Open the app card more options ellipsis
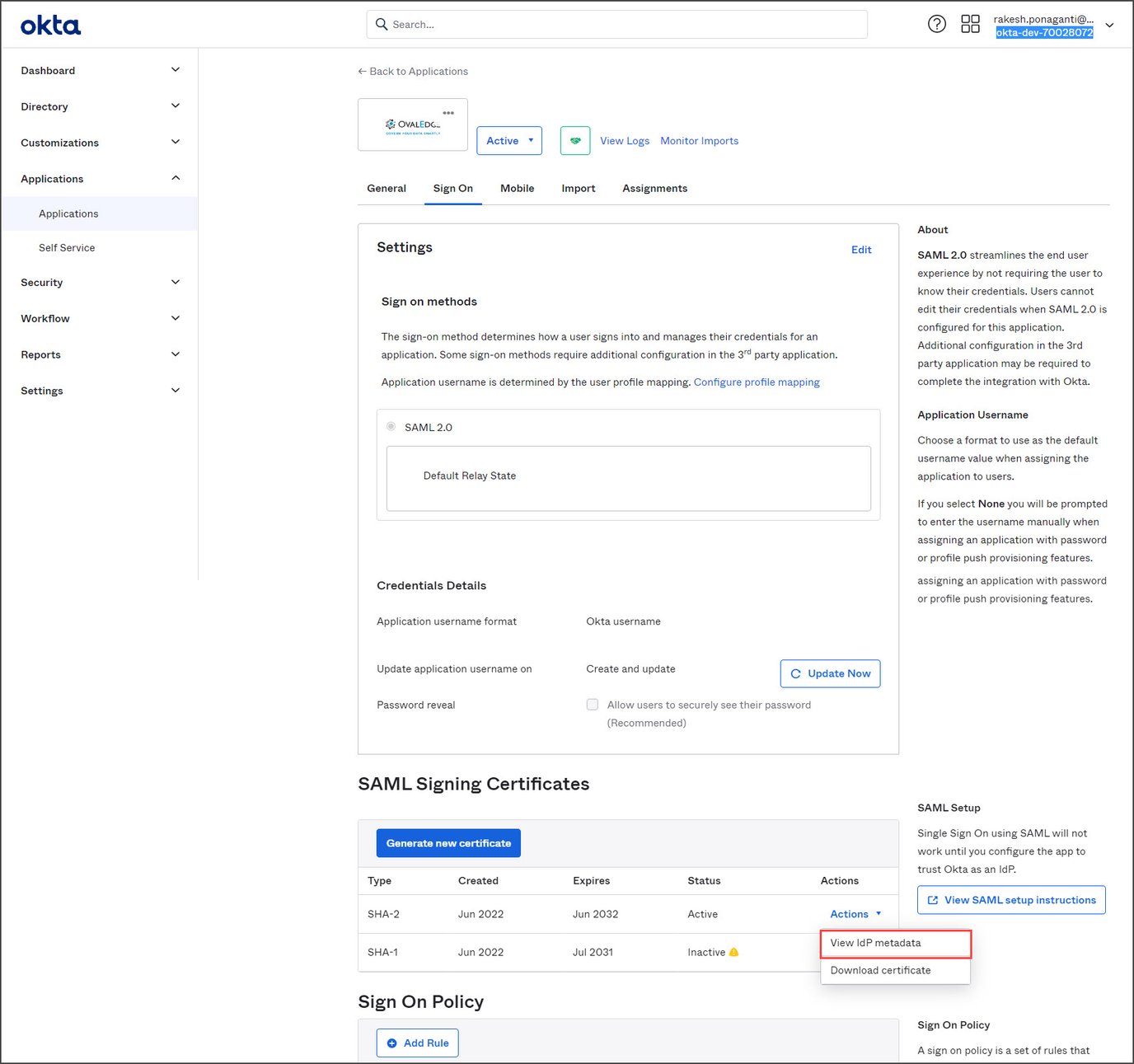The height and width of the screenshot is (1064, 1134). tap(449, 111)
